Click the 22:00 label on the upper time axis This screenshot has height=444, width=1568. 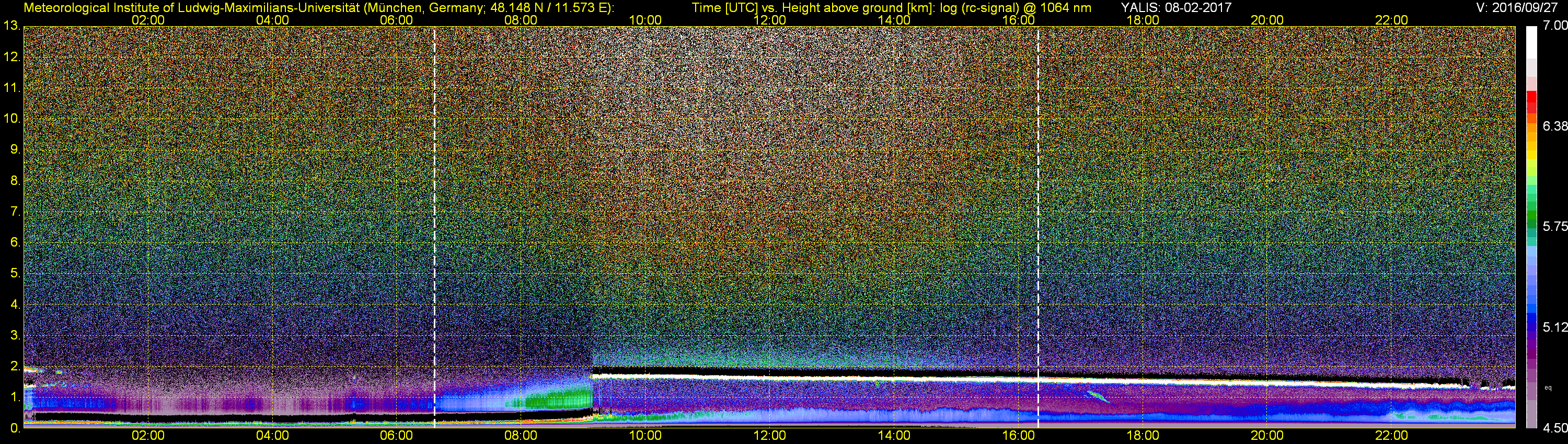[x=1391, y=20]
